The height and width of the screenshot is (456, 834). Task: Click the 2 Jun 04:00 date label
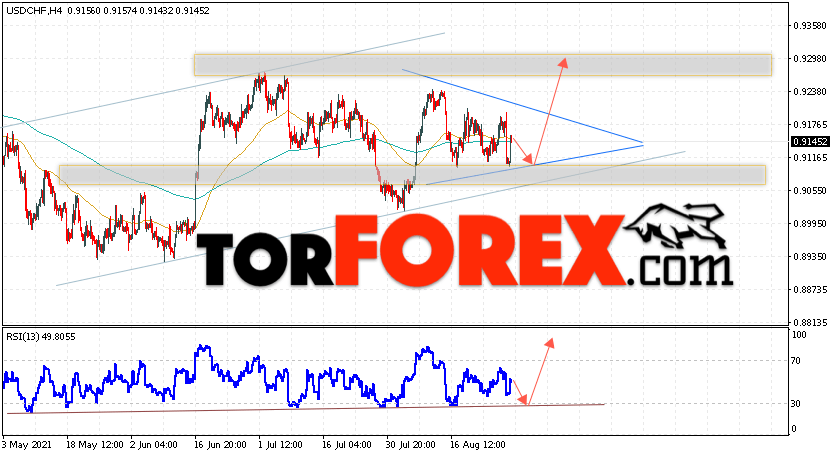[x=153, y=444]
